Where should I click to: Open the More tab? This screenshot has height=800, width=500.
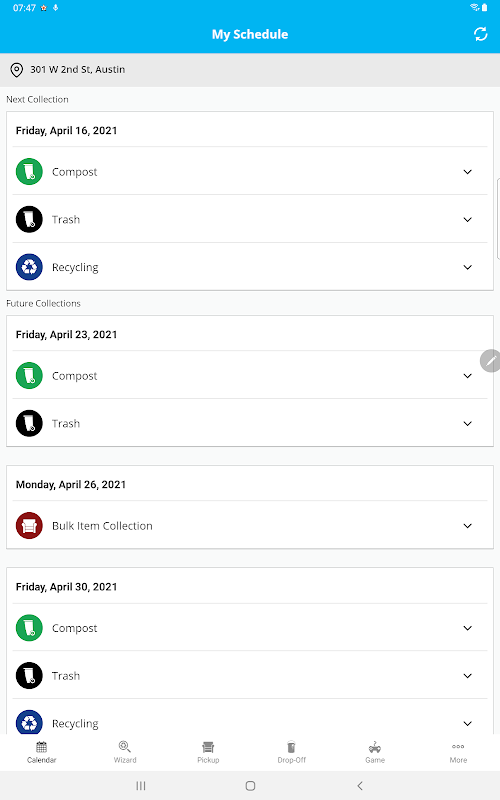click(x=458, y=753)
